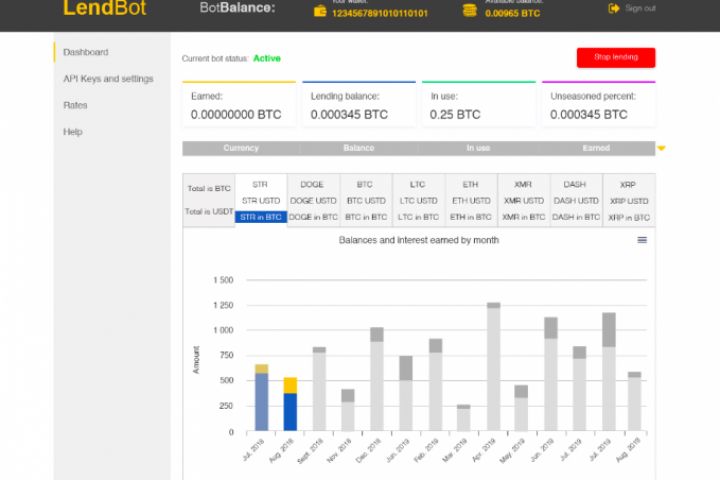Click the LendBot logo
Screen dimensions: 720x480
point(104,8)
